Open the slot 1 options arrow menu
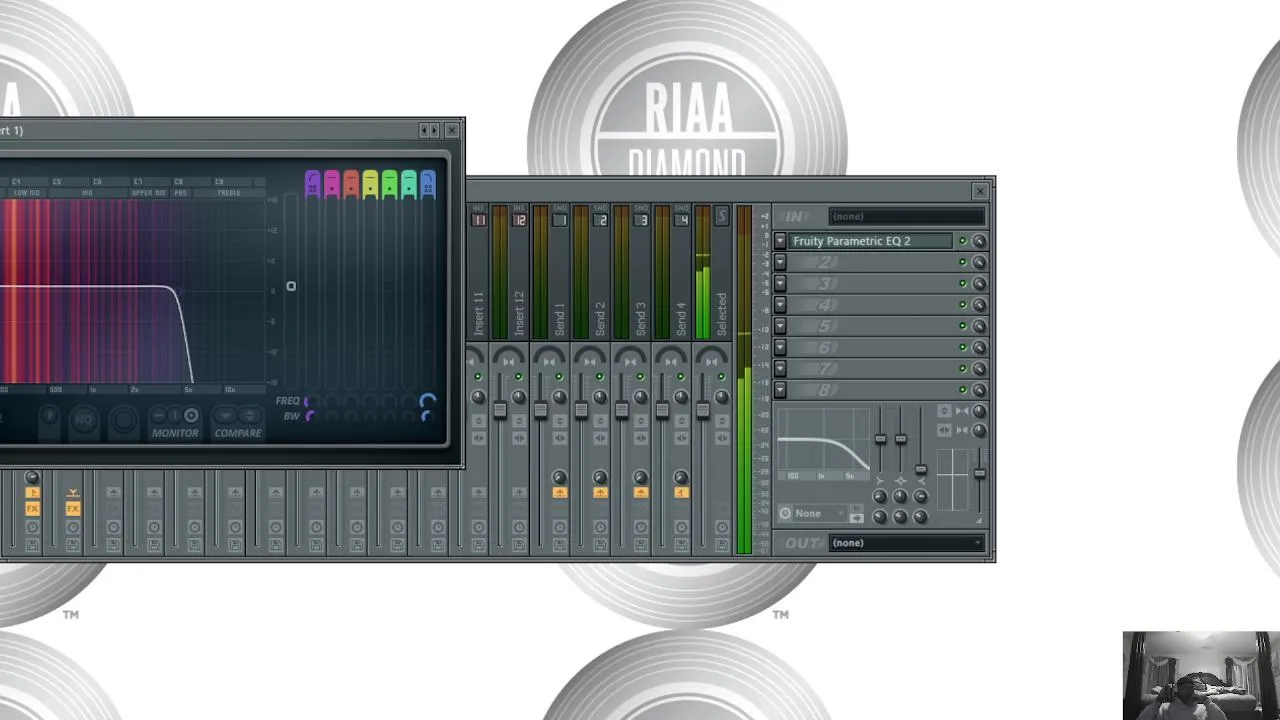 coord(780,241)
